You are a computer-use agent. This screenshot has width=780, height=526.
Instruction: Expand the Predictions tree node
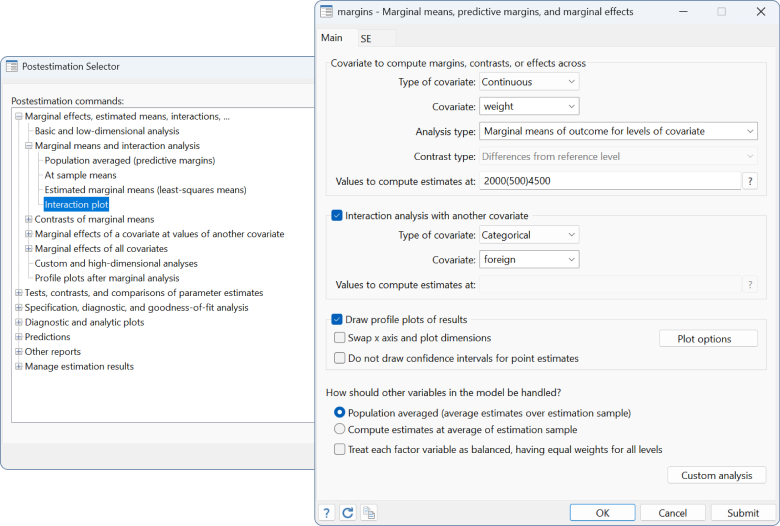pyautogui.click(x=18, y=337)
